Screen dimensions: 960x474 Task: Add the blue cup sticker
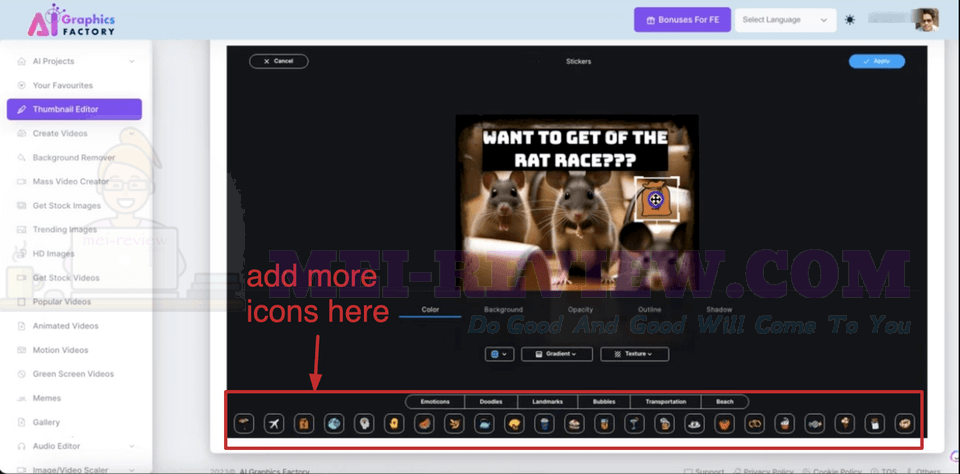coord(544,423)
